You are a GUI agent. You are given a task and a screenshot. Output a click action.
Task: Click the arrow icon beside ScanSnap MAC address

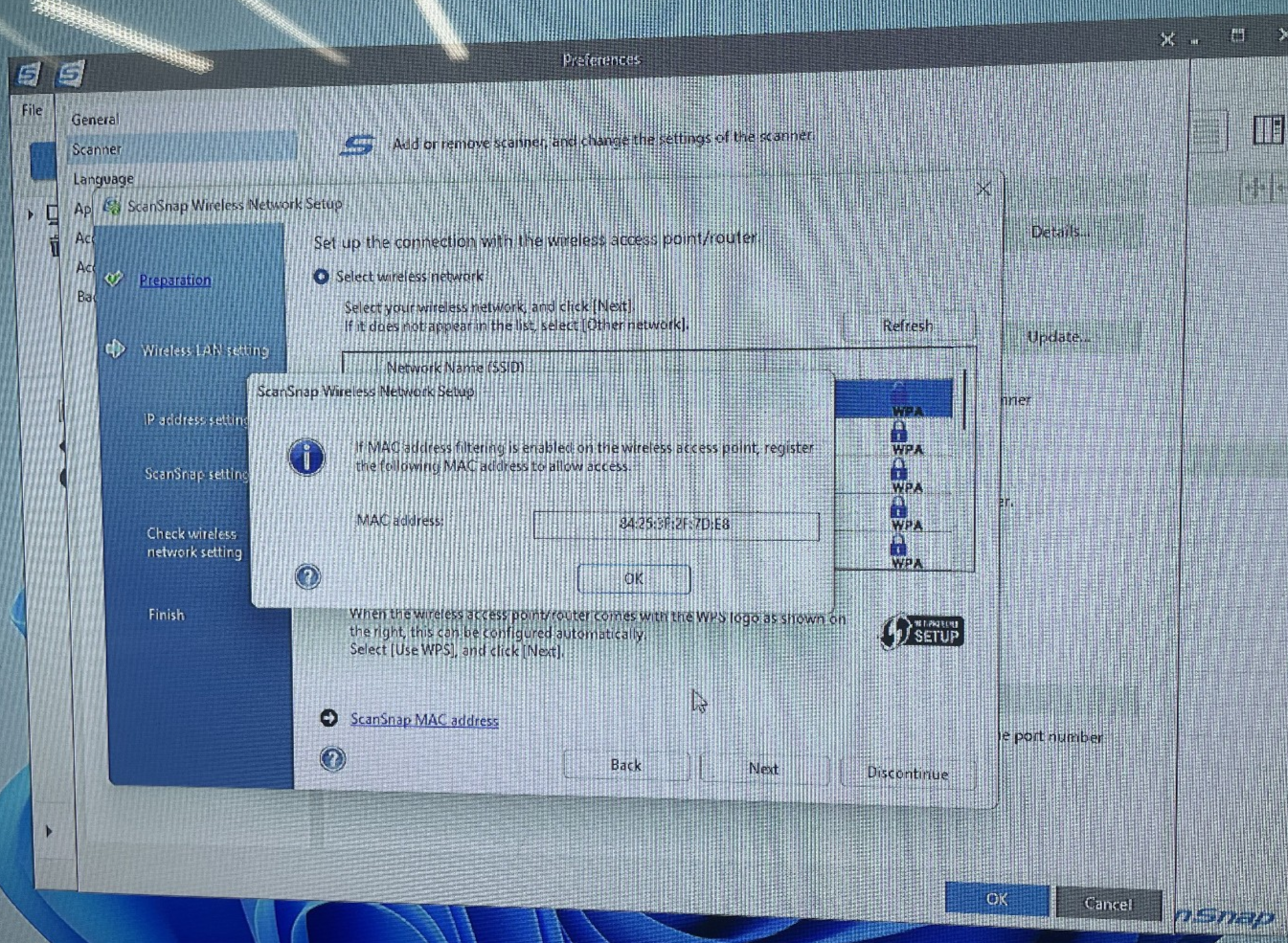[328, 718]
